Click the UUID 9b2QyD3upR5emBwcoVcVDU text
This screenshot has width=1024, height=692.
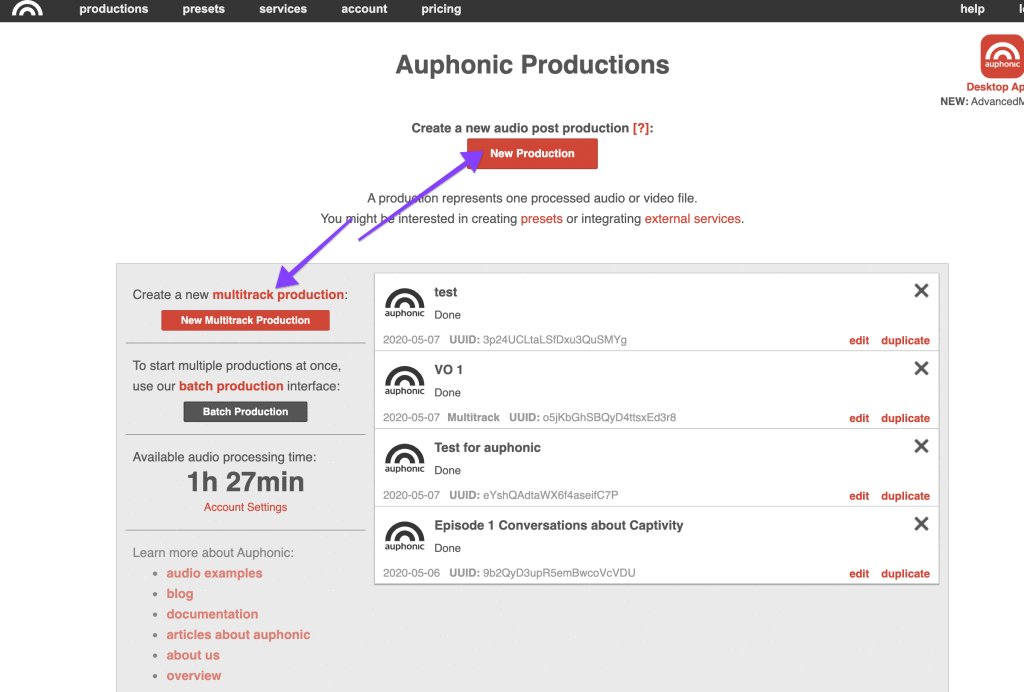[x=559, y=573]
